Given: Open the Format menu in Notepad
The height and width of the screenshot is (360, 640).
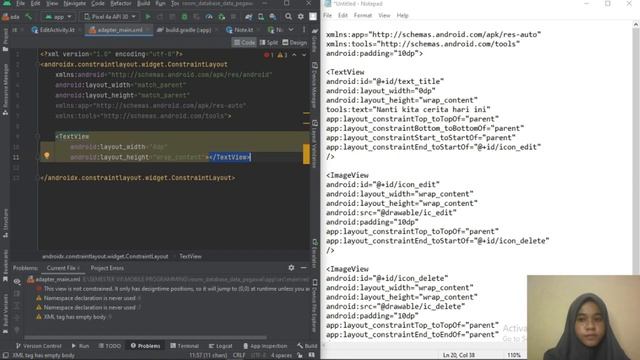Looking at the screenshot, I should (x=362, y=16).
